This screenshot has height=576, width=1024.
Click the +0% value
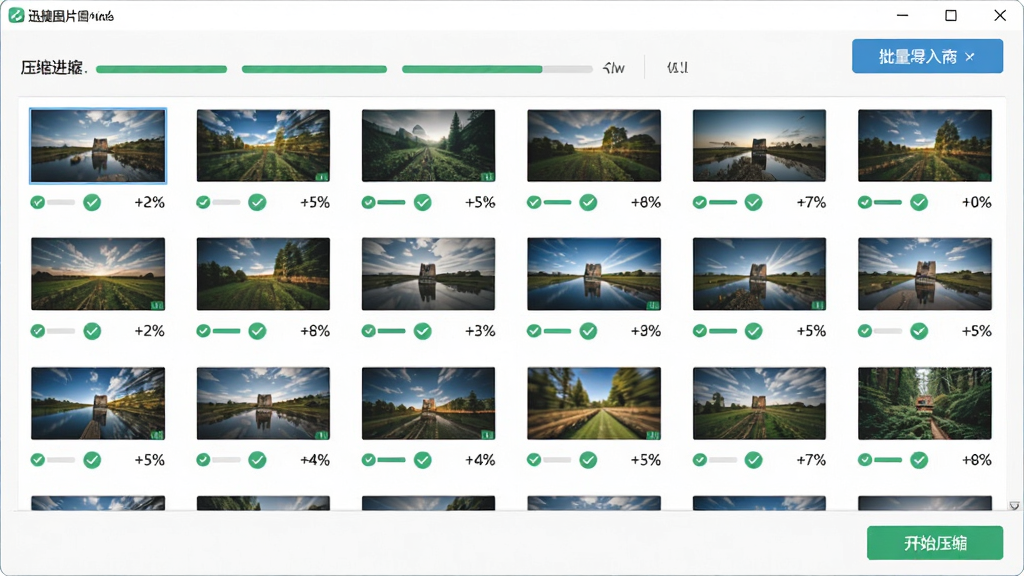click(x=976, y=202)
